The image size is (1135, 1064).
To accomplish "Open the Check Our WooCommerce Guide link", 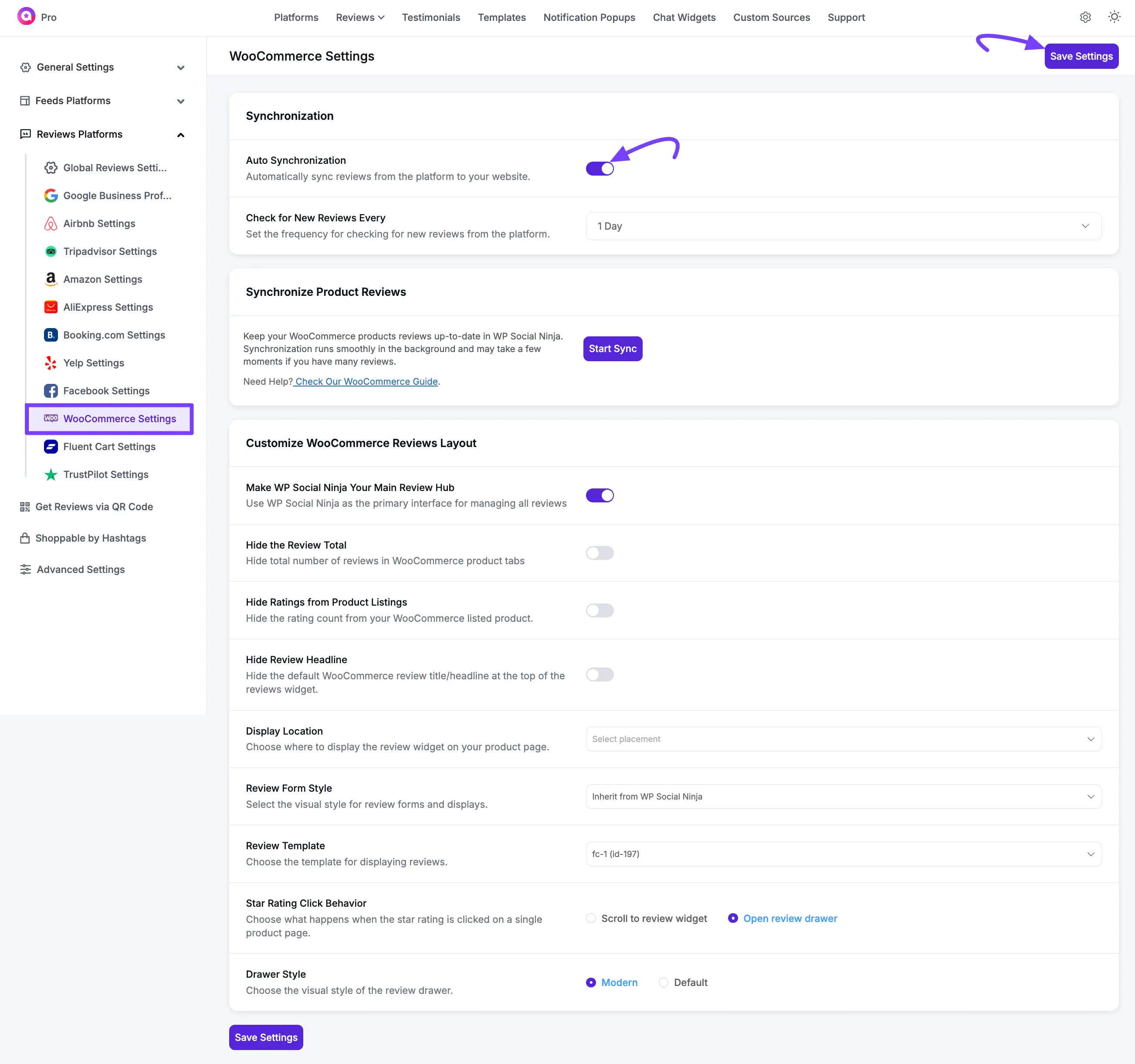I will 366,381.
